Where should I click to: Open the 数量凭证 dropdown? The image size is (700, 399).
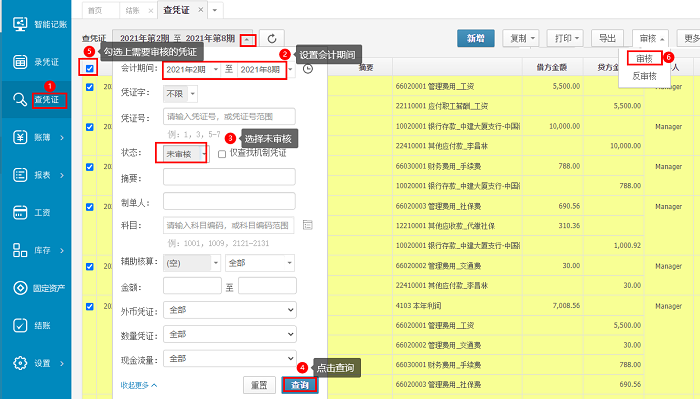230,334
